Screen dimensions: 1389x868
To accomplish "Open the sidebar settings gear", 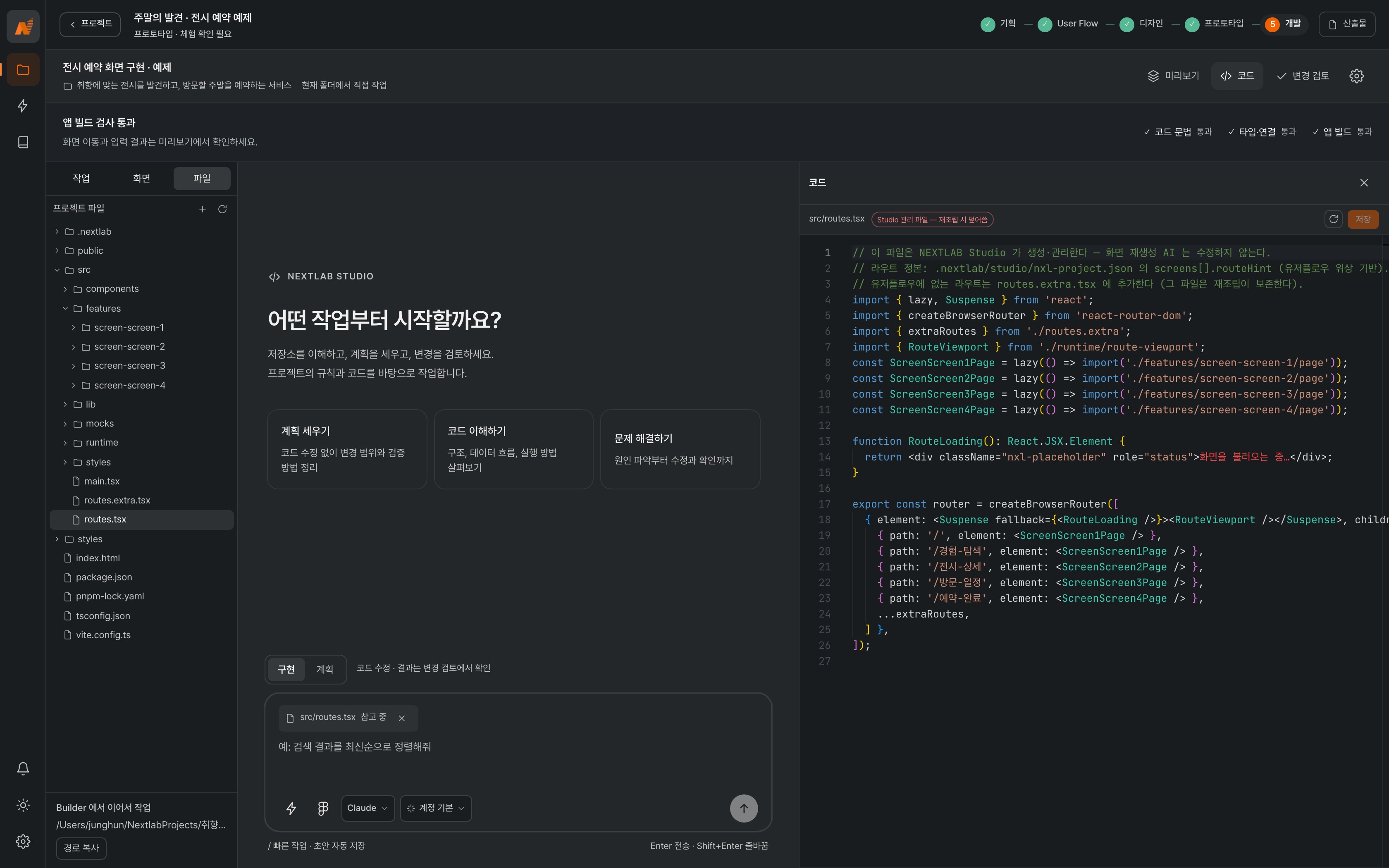I will [x=23, y=842].
